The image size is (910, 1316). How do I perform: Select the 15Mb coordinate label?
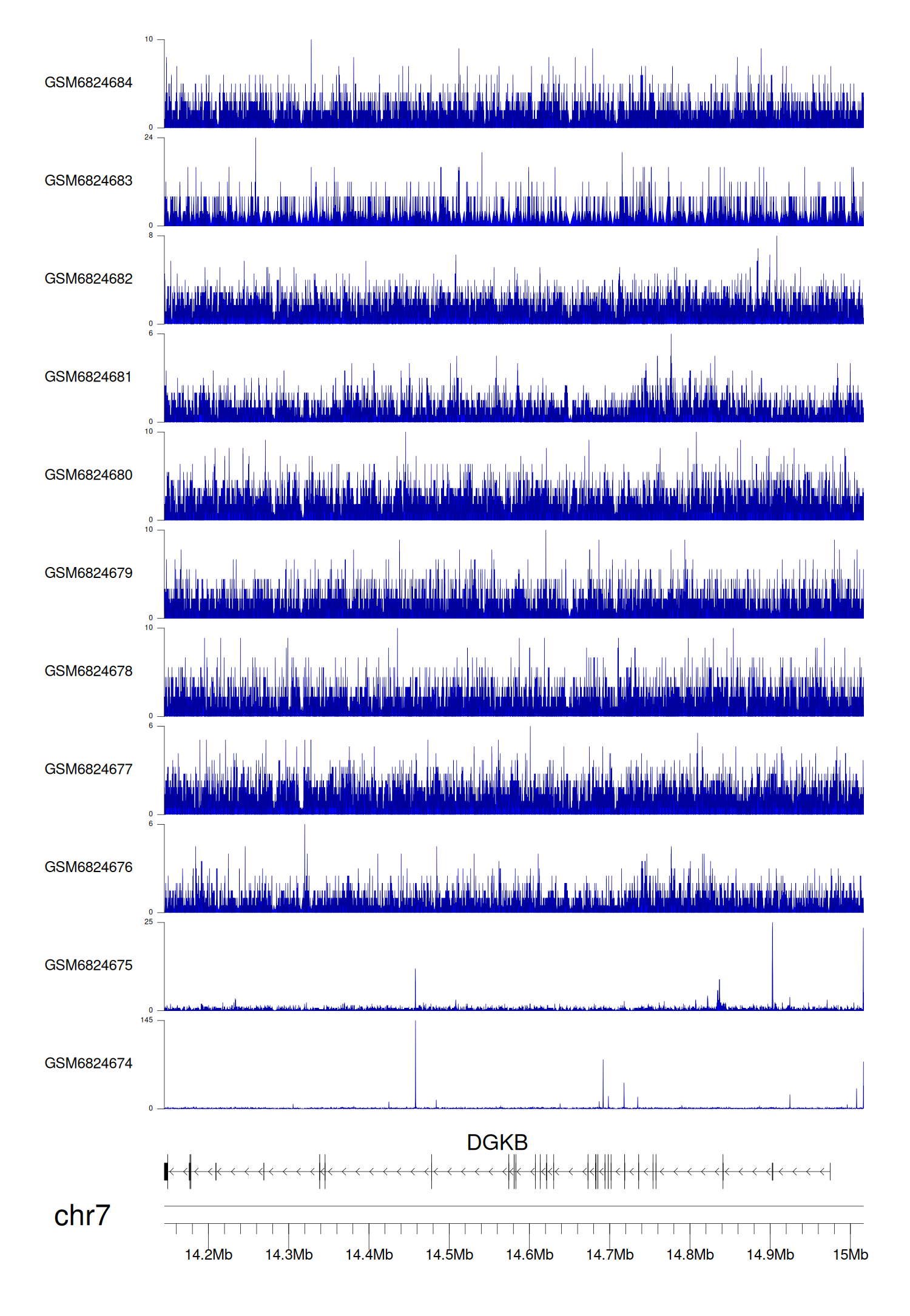click(850, 1255)
